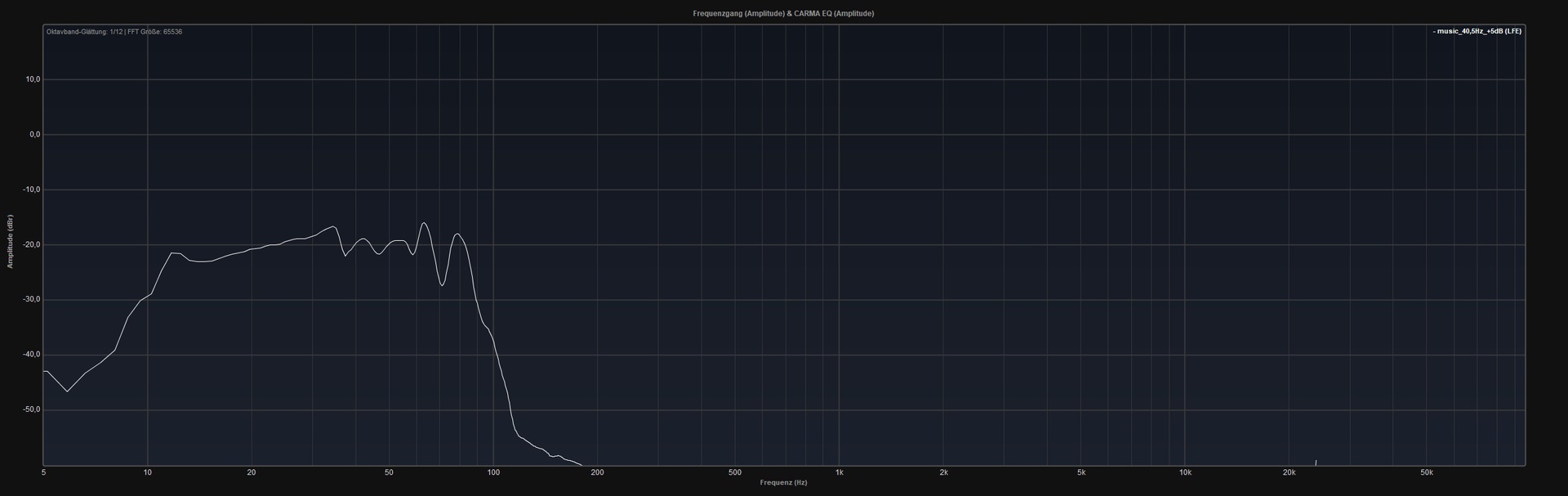Click the "20k" frequency axis label
This screenshot has width=1568, height=496.
[1289, 473]
